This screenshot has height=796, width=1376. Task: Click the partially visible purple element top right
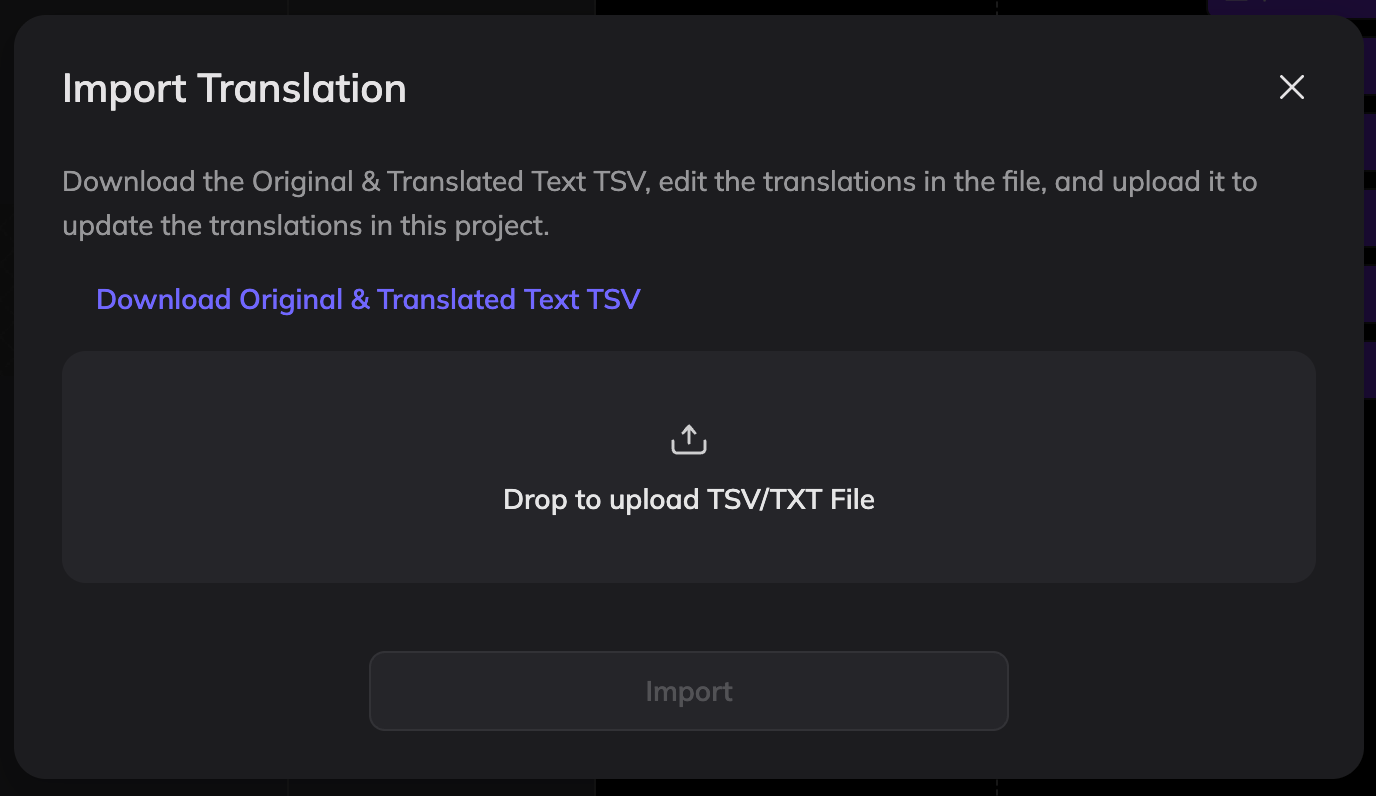pyautogui.click(x=1290, y=8)
